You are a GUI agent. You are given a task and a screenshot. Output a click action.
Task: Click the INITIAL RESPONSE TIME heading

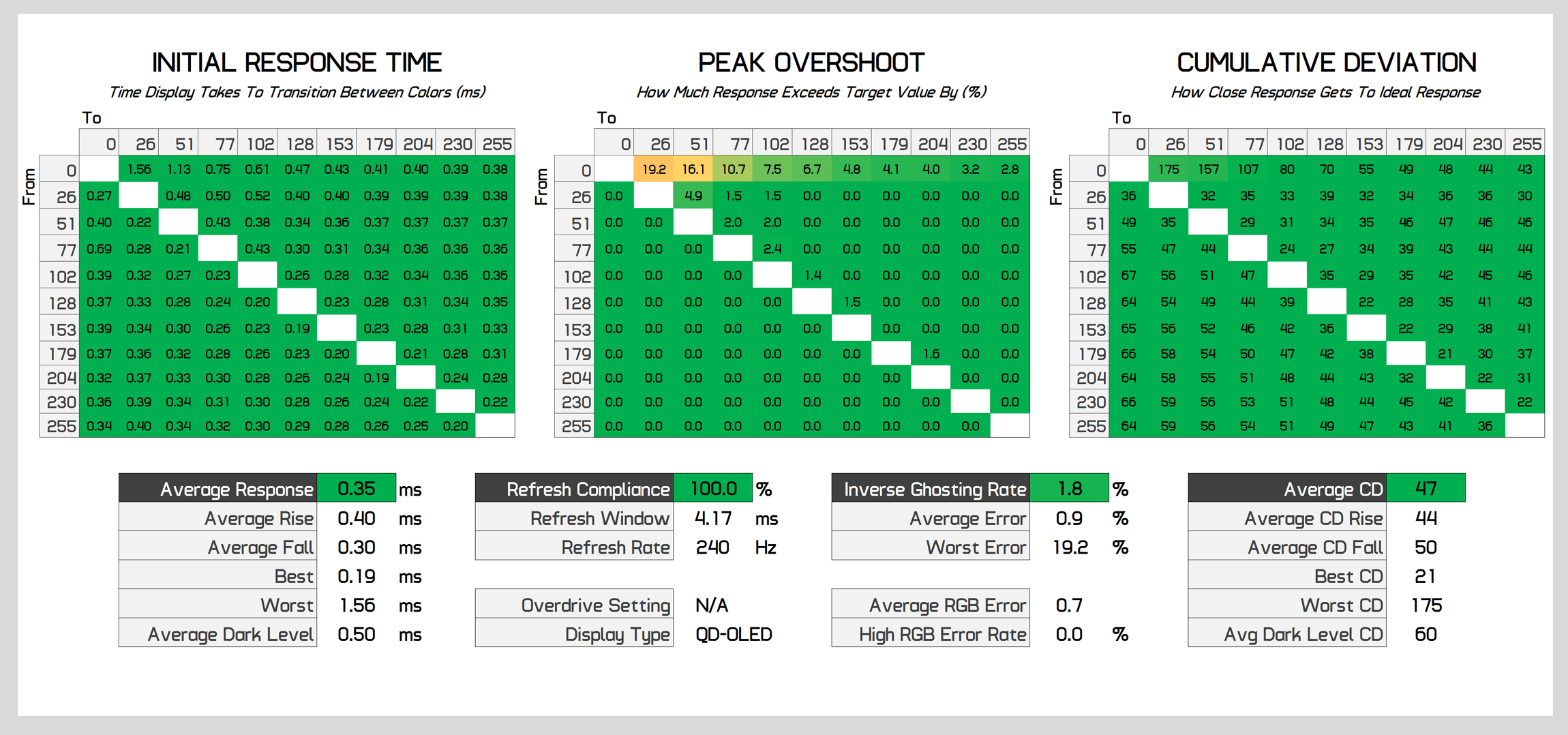coord(297,63)
